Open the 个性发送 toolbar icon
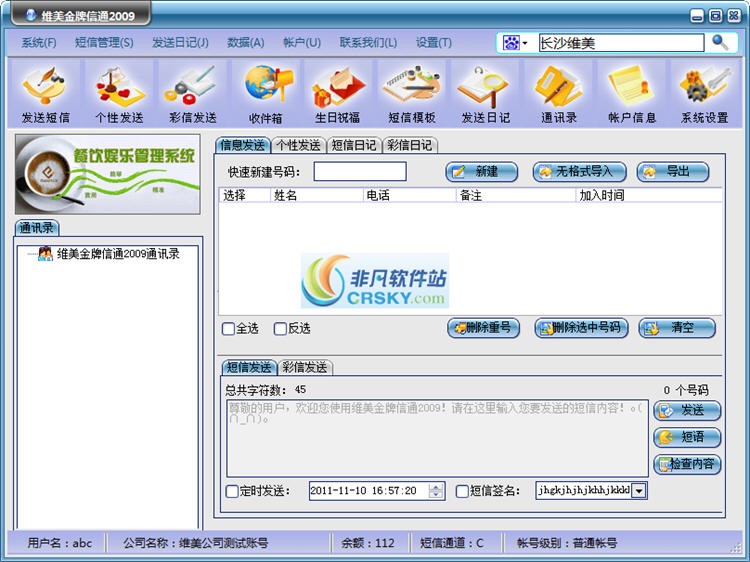Viewport: 750px width, 562px height. pos(119,94)
